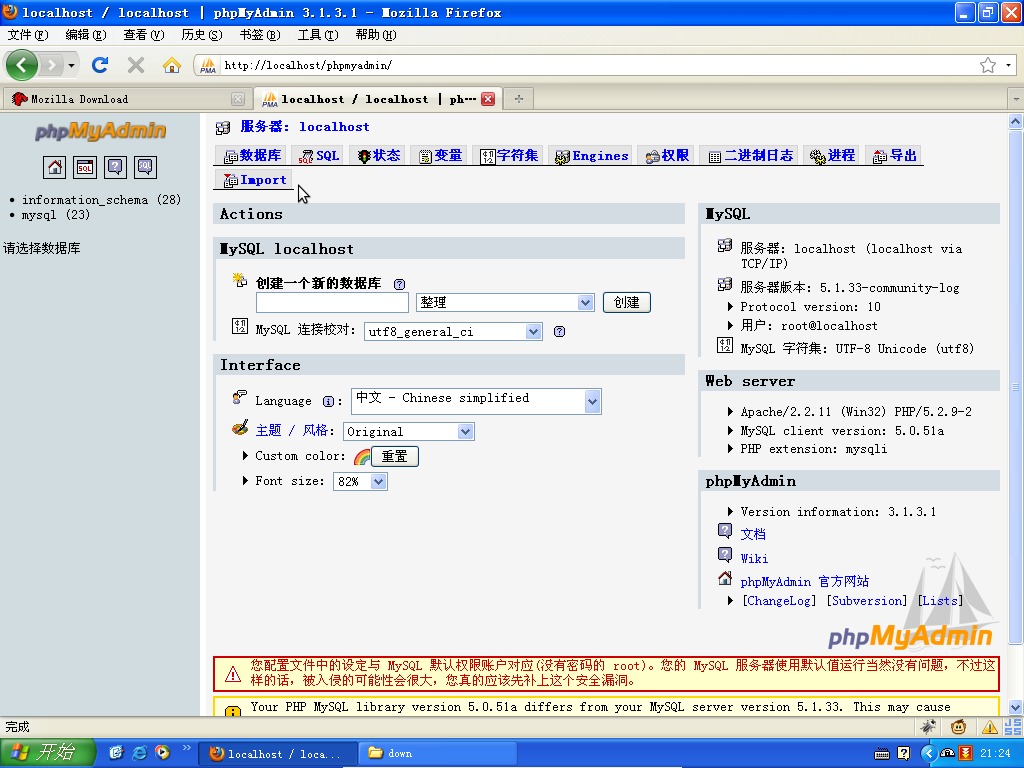Open the 权限 privileges tab
1024x768 pixels.
coord(667,155)
